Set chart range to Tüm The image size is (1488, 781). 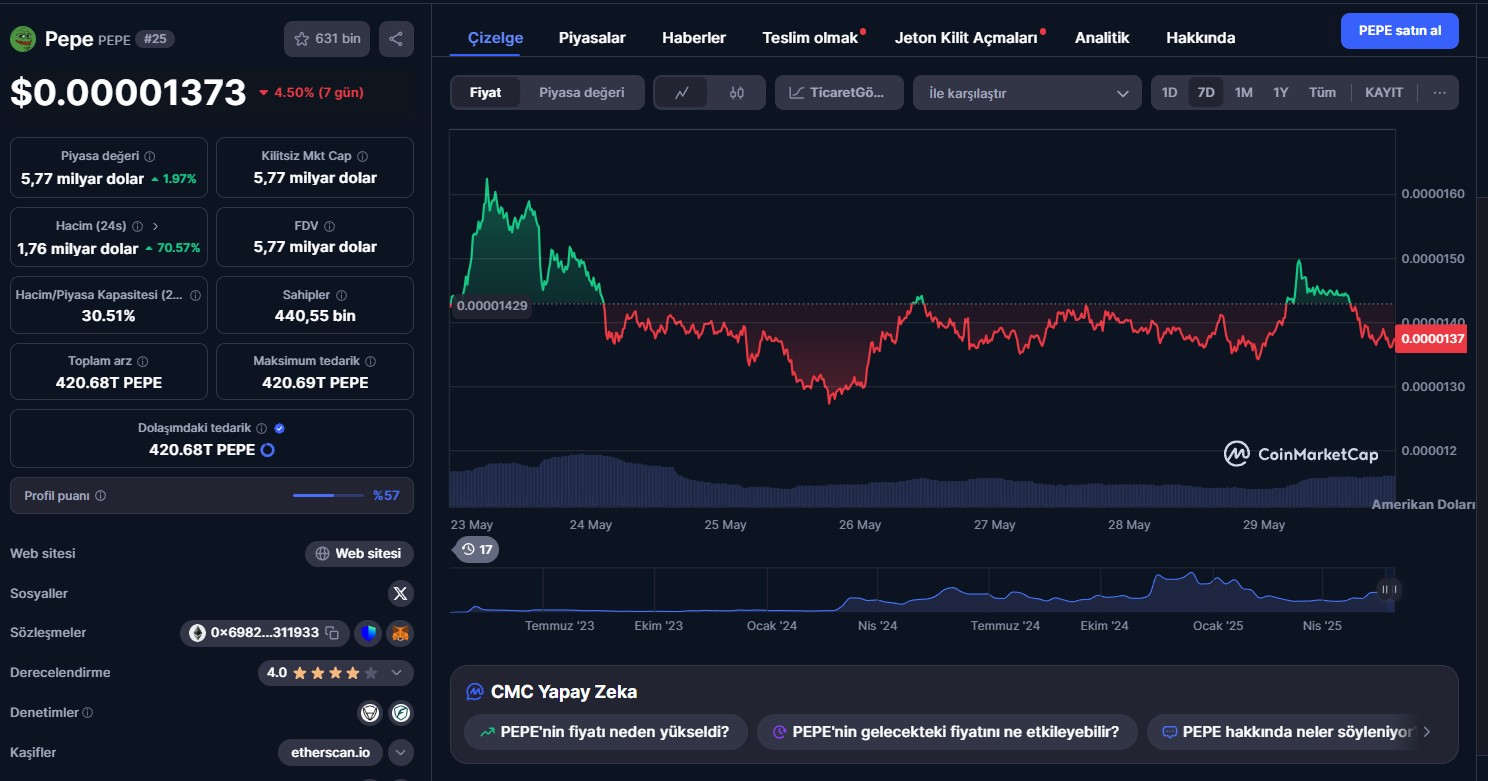[x=1322, y=93]
